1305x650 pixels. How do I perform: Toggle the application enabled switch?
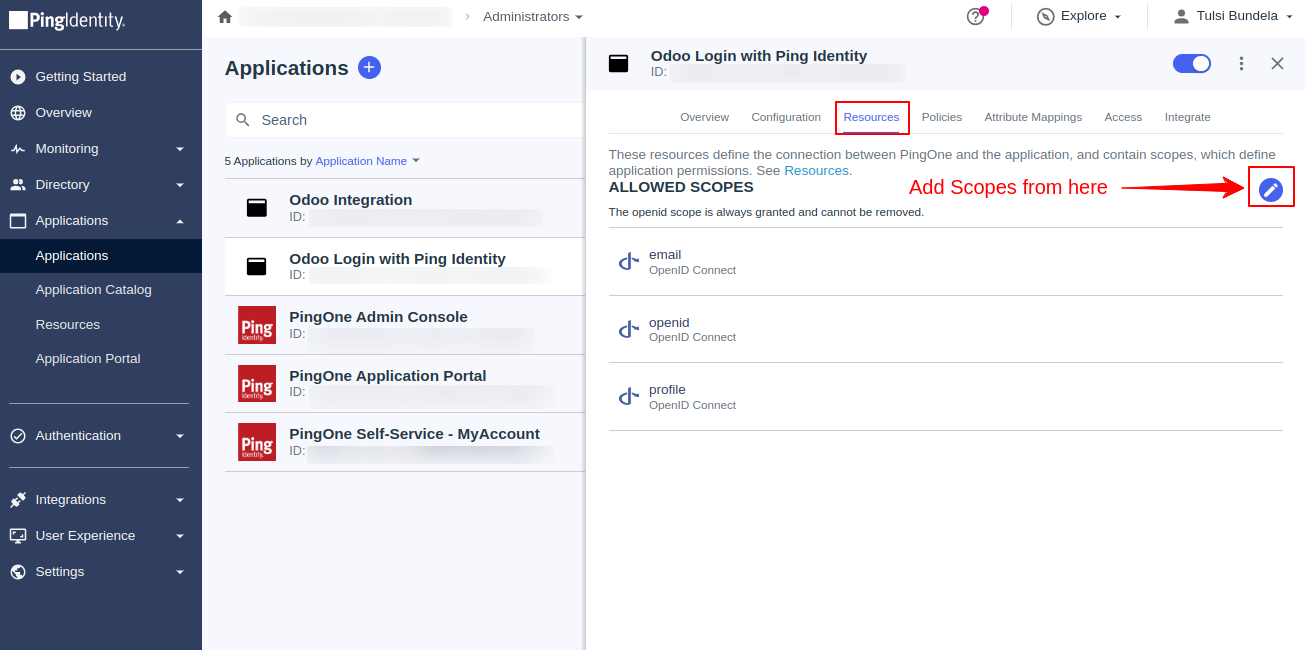click(1192, 63)
